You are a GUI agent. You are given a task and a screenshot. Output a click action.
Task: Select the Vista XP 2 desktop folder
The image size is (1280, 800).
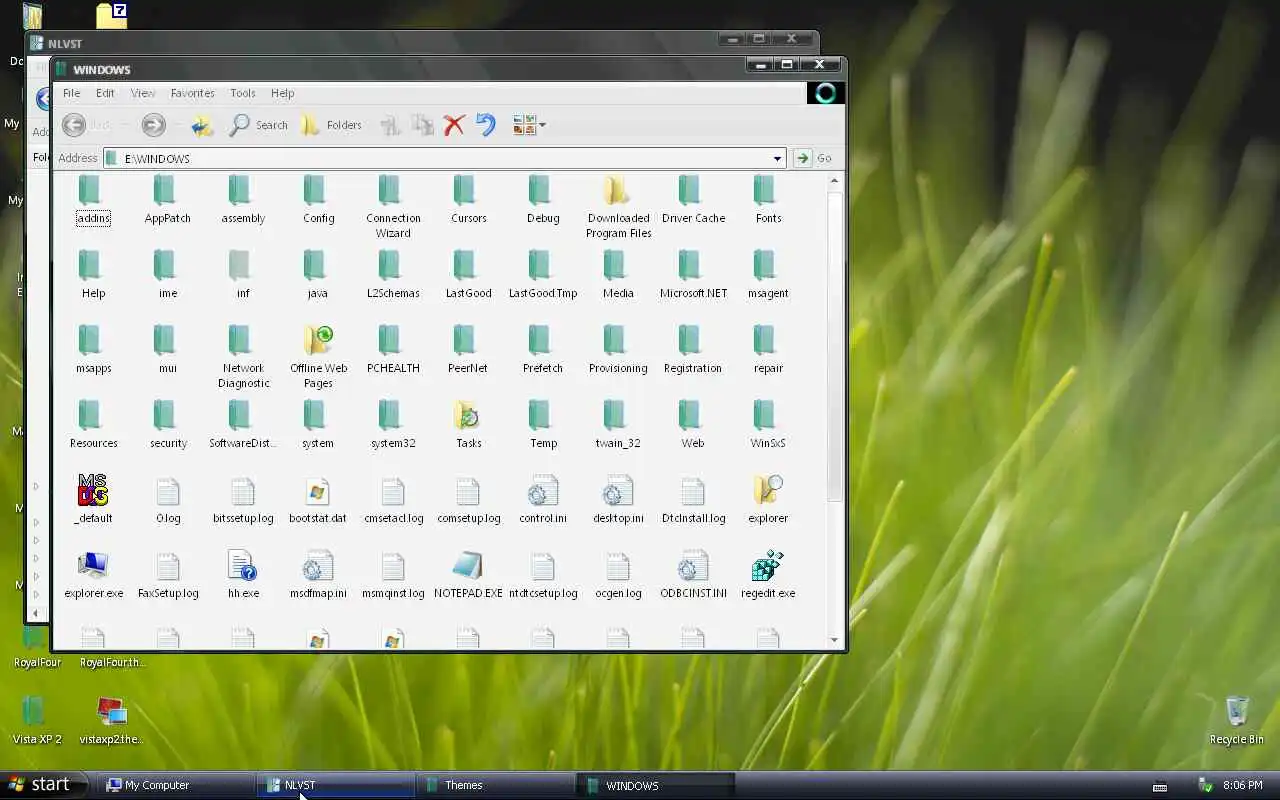coord(37,720)
